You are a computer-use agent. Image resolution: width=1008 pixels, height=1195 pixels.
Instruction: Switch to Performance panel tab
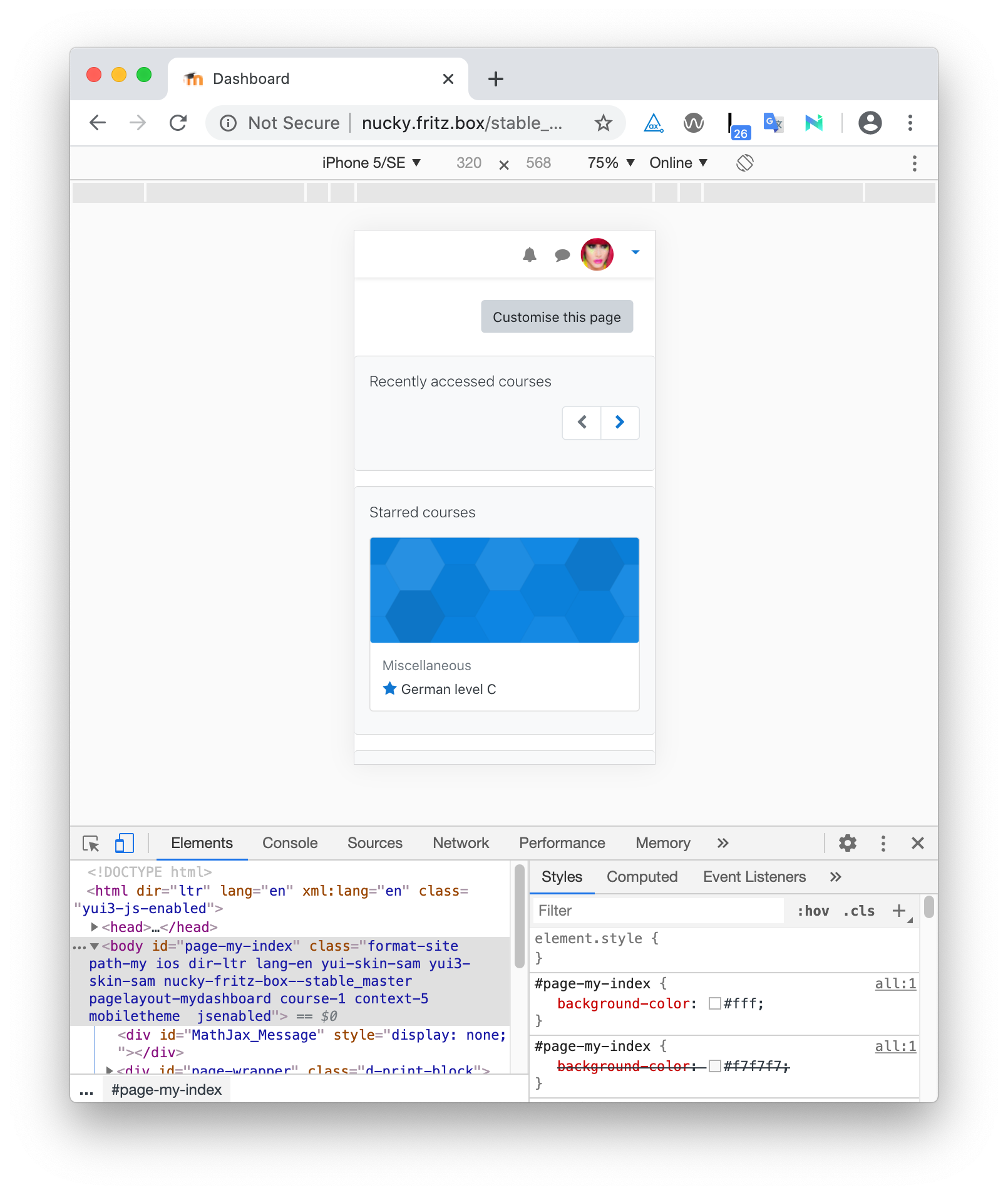coord(562,843)
